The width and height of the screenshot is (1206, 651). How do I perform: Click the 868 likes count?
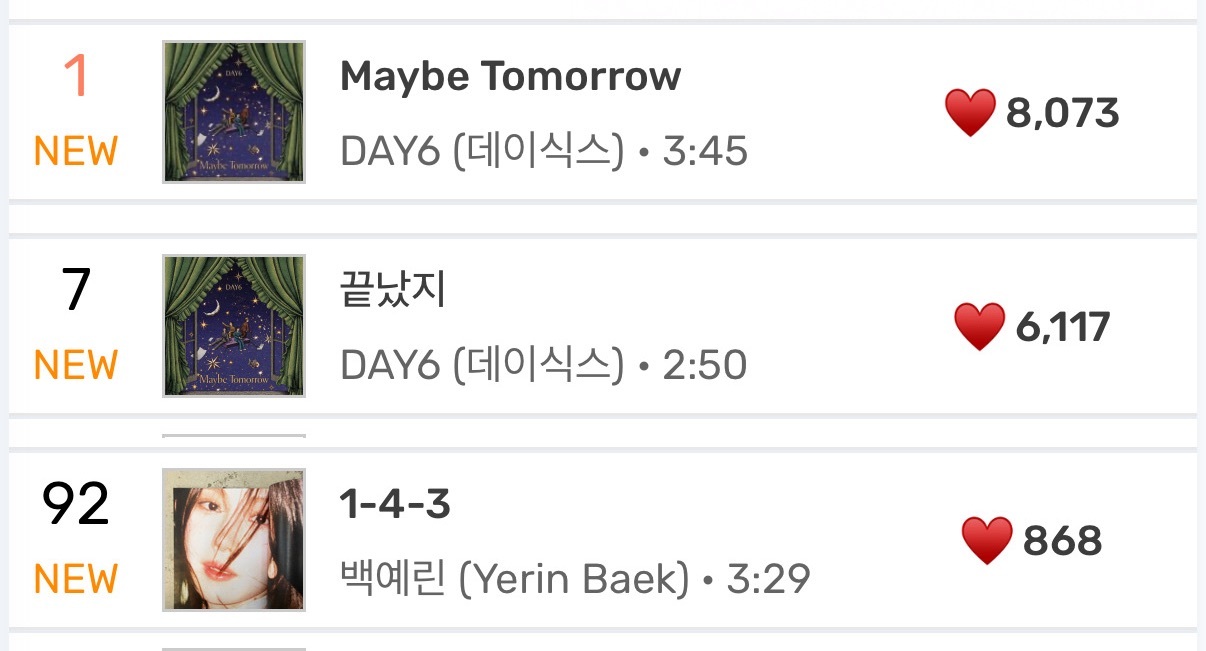(x=1062, y=542)
